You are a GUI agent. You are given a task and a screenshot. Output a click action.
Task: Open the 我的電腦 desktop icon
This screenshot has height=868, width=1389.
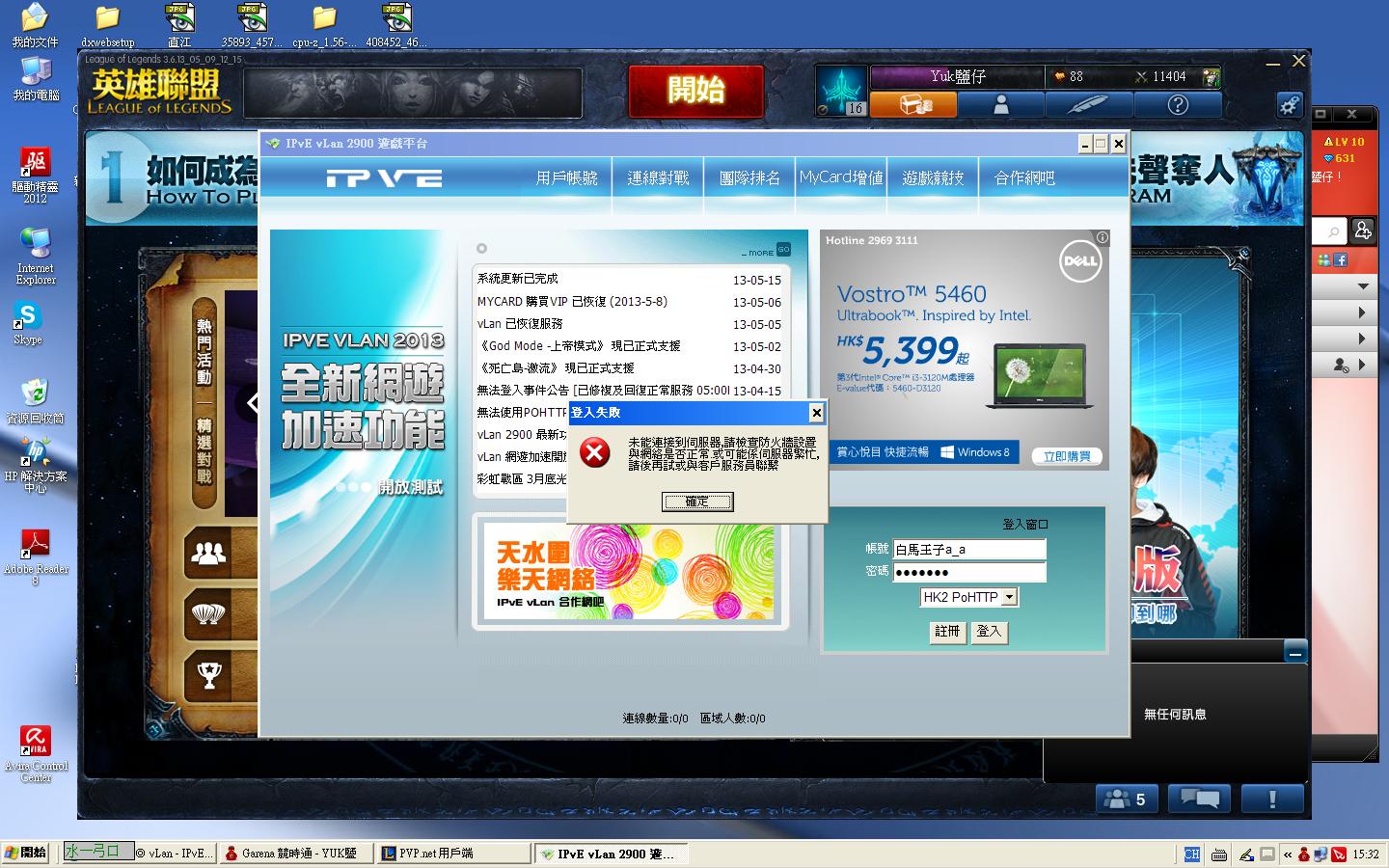(x=36, y=79)
